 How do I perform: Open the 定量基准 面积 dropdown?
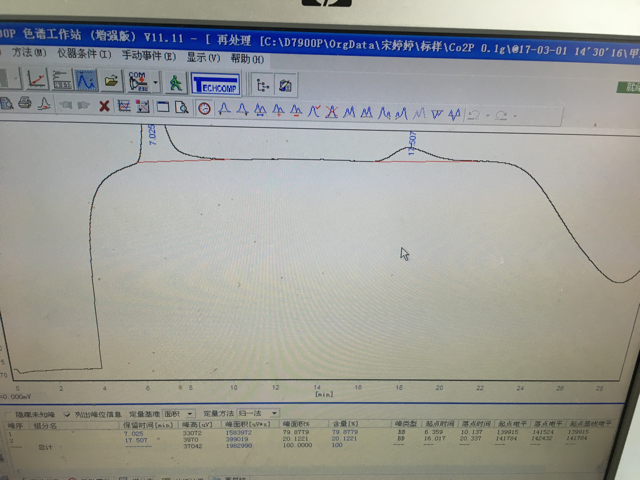[179, 414]
